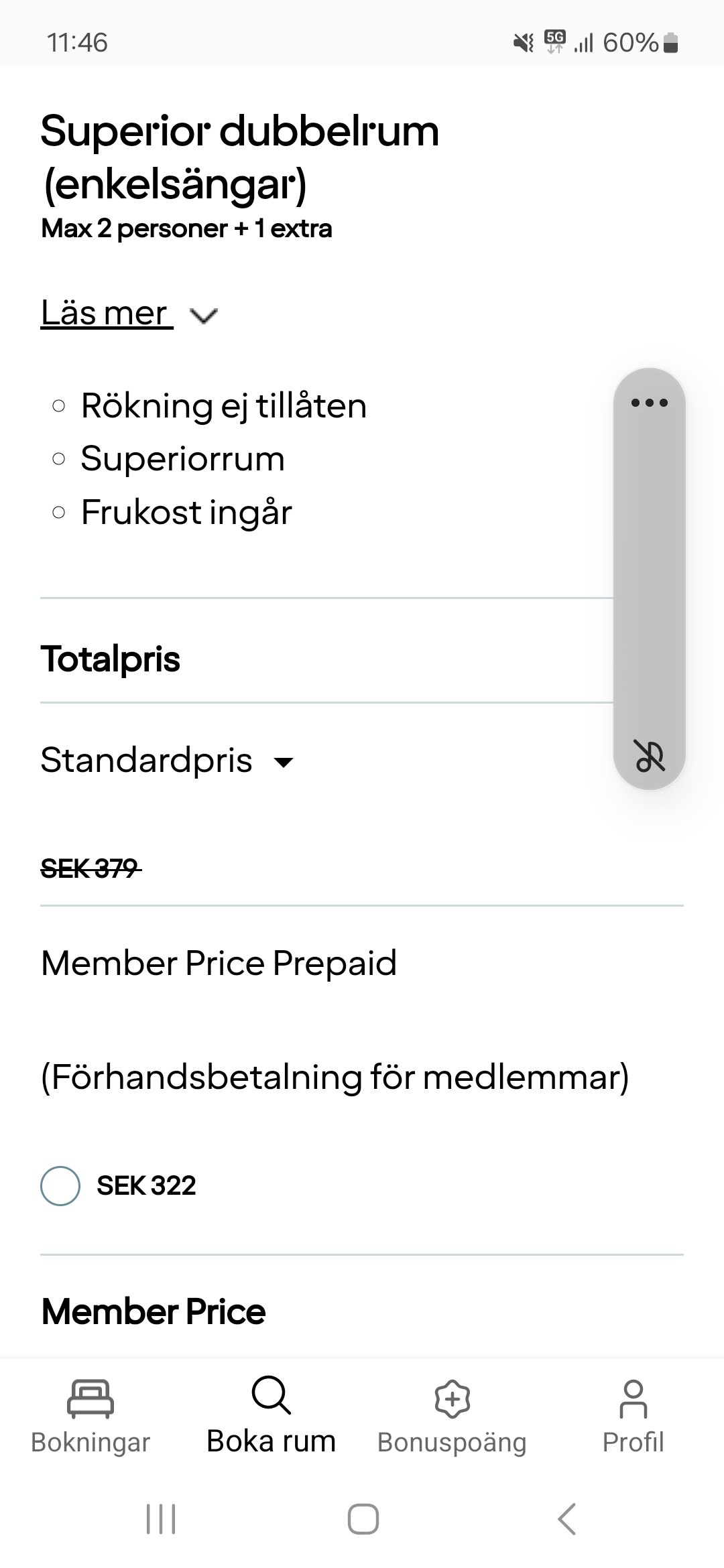Switch to the Boka rum tab
Viewport: 724px width, 1568px height.
coord(271,1441)
